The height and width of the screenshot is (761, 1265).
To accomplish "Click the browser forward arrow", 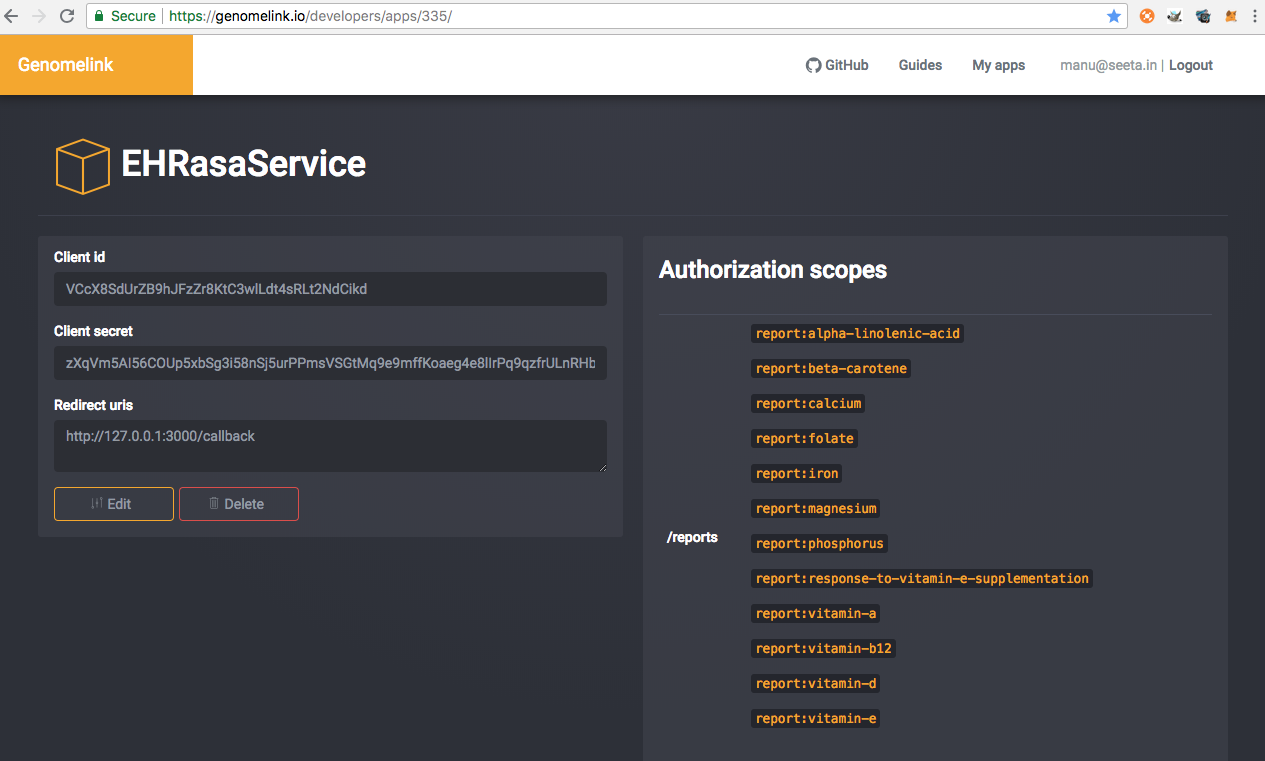I will (x=39, y=16).
